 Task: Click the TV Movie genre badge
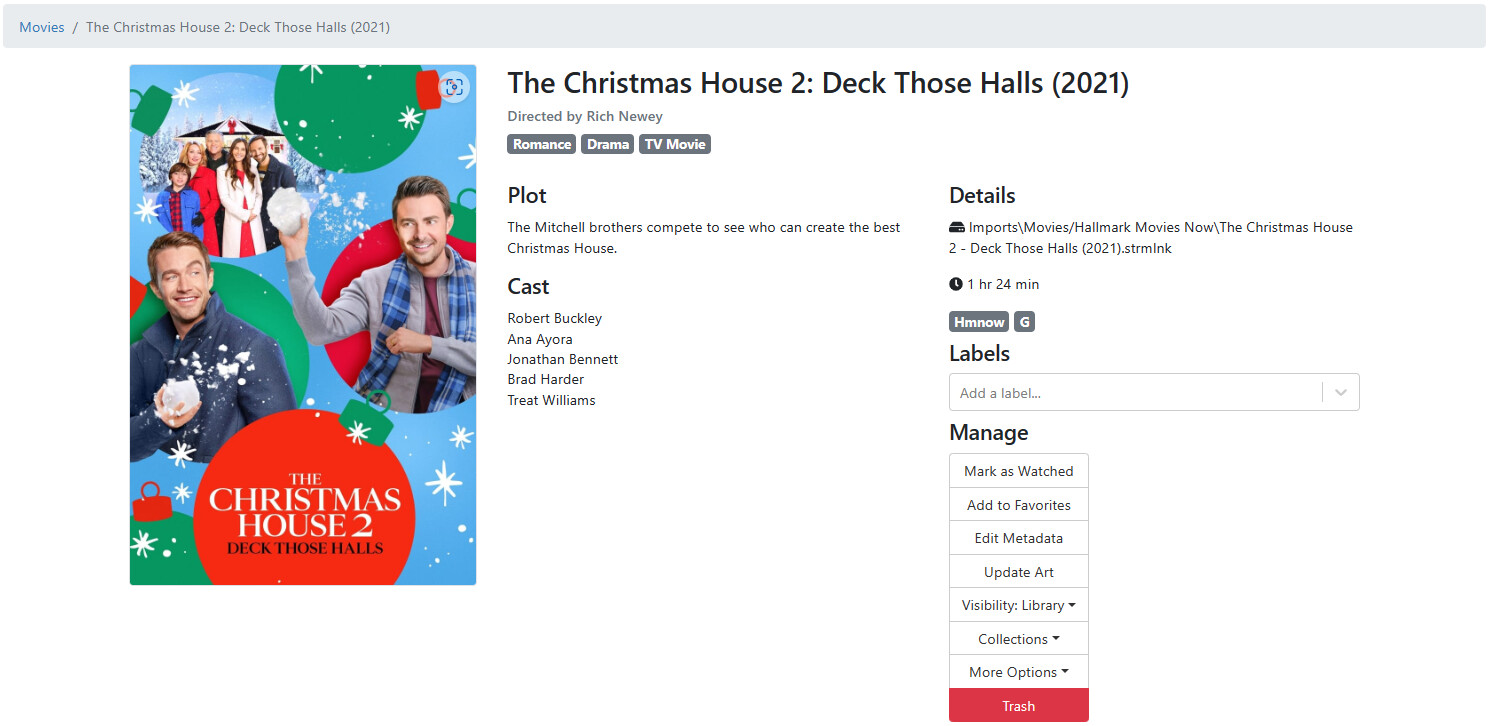point(675,144)
